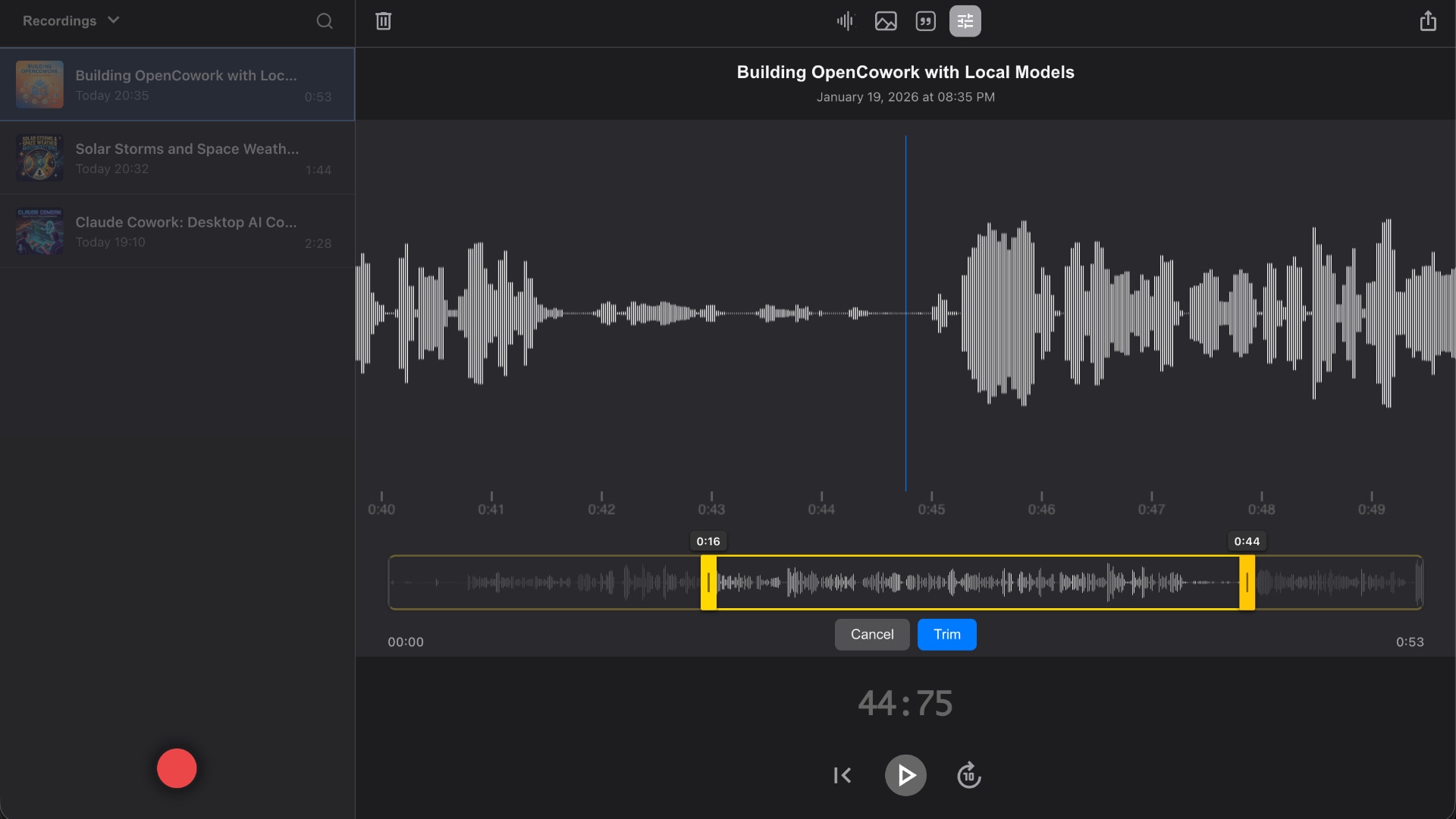Expand the Recordings dropdown chevron
Screen dimensions: 1456x819
(x=114, y=20)
